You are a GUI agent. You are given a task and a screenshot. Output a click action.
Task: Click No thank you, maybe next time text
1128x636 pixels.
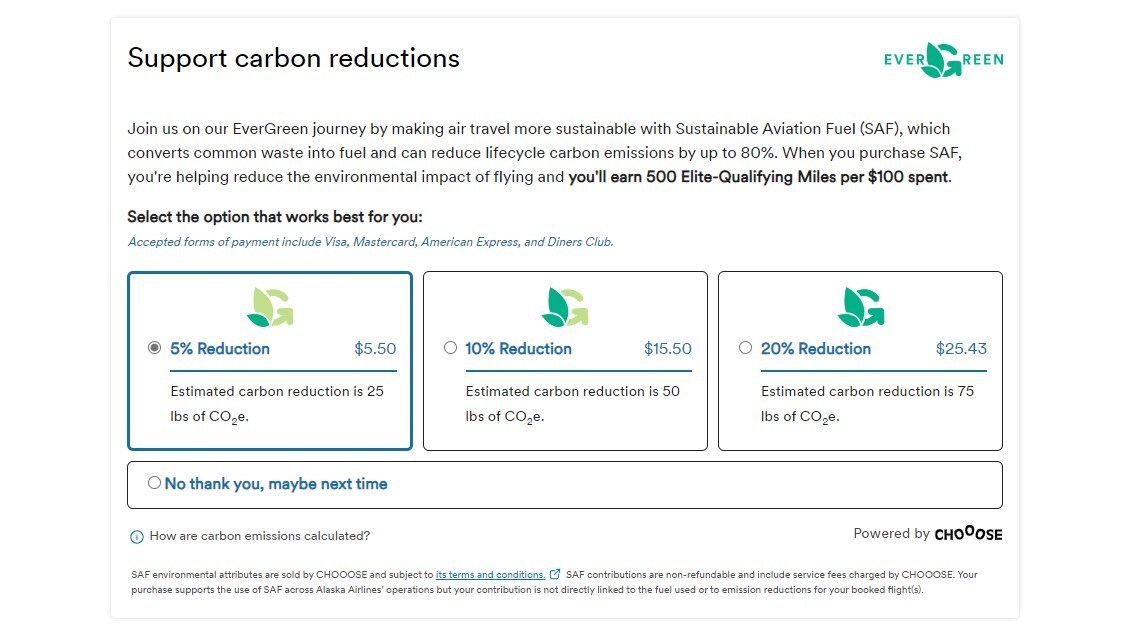tap(276, 484)
